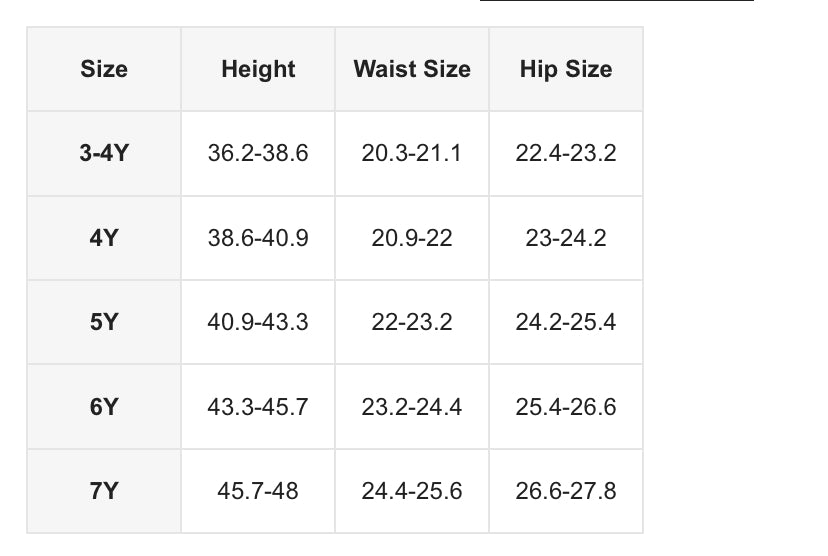Click the 7Y size row label

pos(104,491)
